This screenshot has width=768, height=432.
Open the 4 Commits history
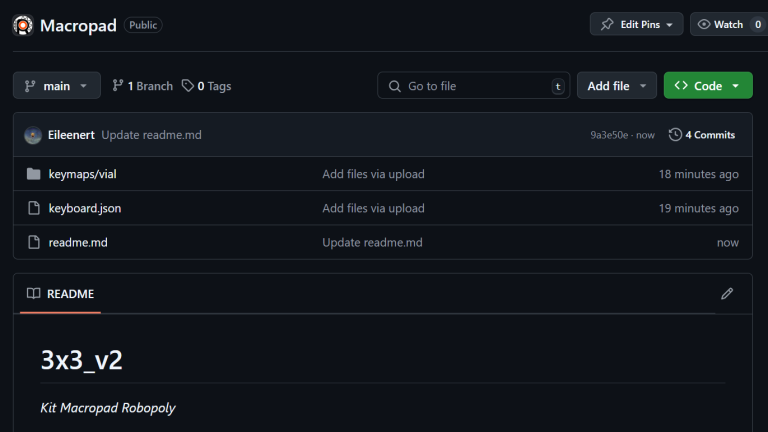[x=702, y=135]
